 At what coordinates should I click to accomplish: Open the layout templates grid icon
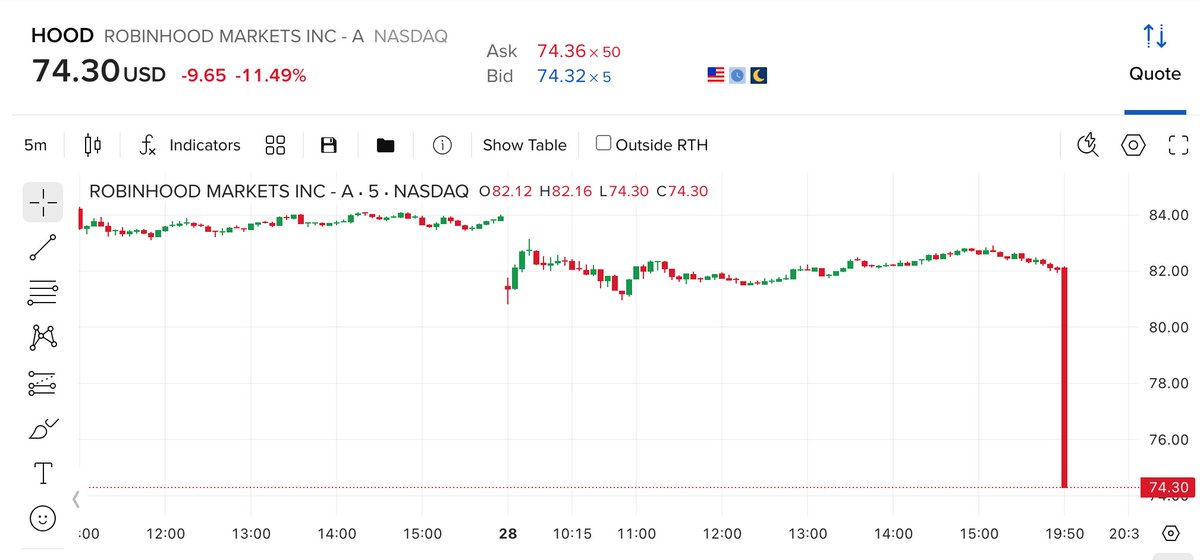276,145
